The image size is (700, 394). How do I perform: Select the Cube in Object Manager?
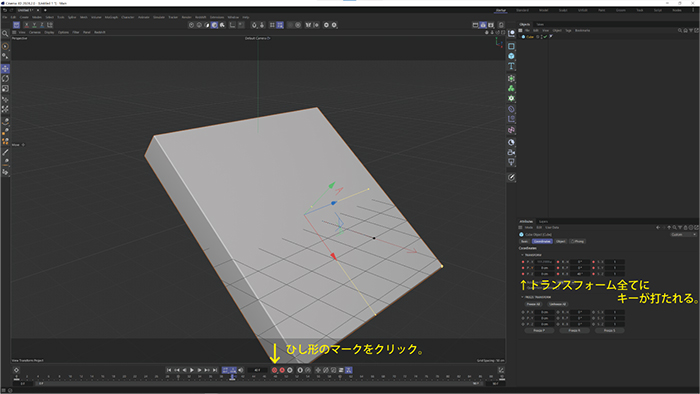pyautogui.click(x=529, y=37)
